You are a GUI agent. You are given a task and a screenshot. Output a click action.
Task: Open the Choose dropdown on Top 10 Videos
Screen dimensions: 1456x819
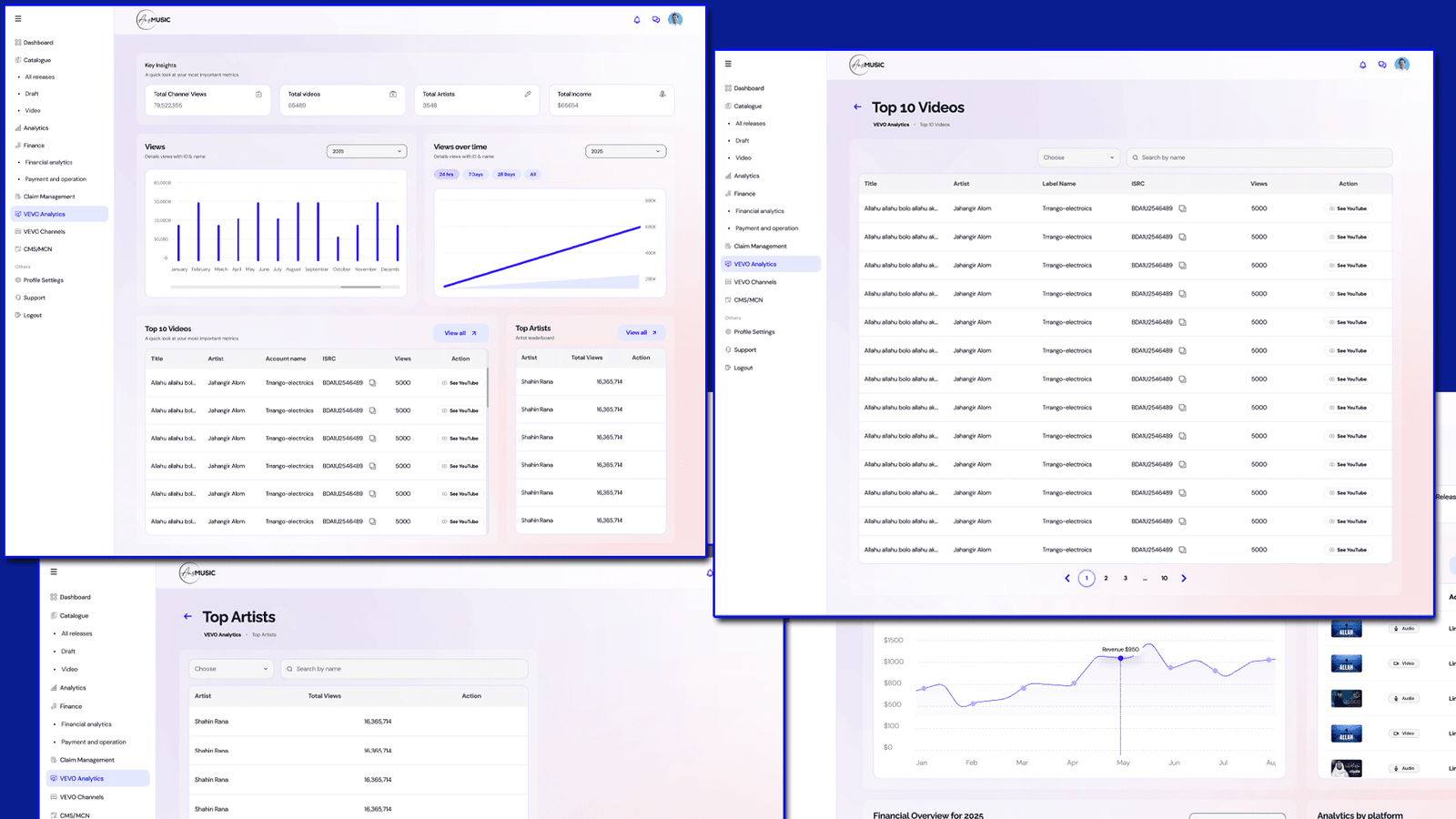click(x=1078, y=157)
